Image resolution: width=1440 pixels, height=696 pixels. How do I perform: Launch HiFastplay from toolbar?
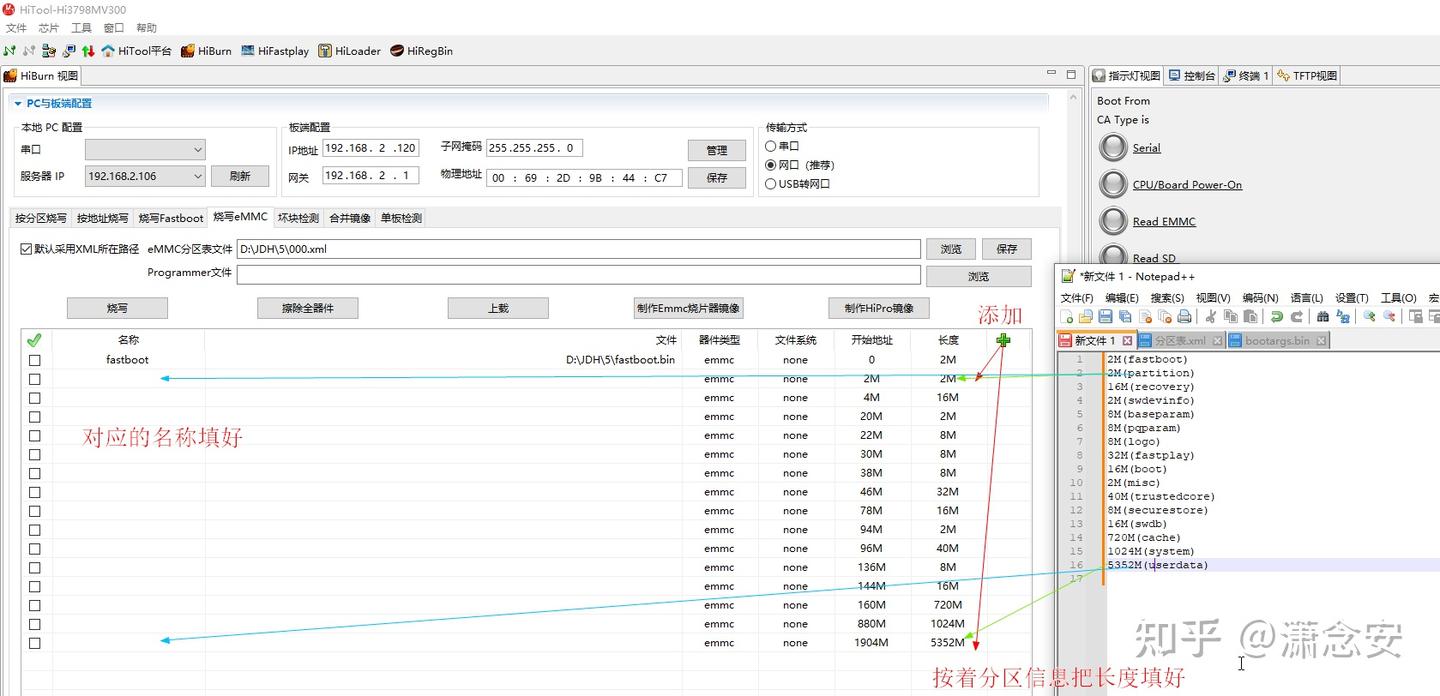click(x=275, y=51)
